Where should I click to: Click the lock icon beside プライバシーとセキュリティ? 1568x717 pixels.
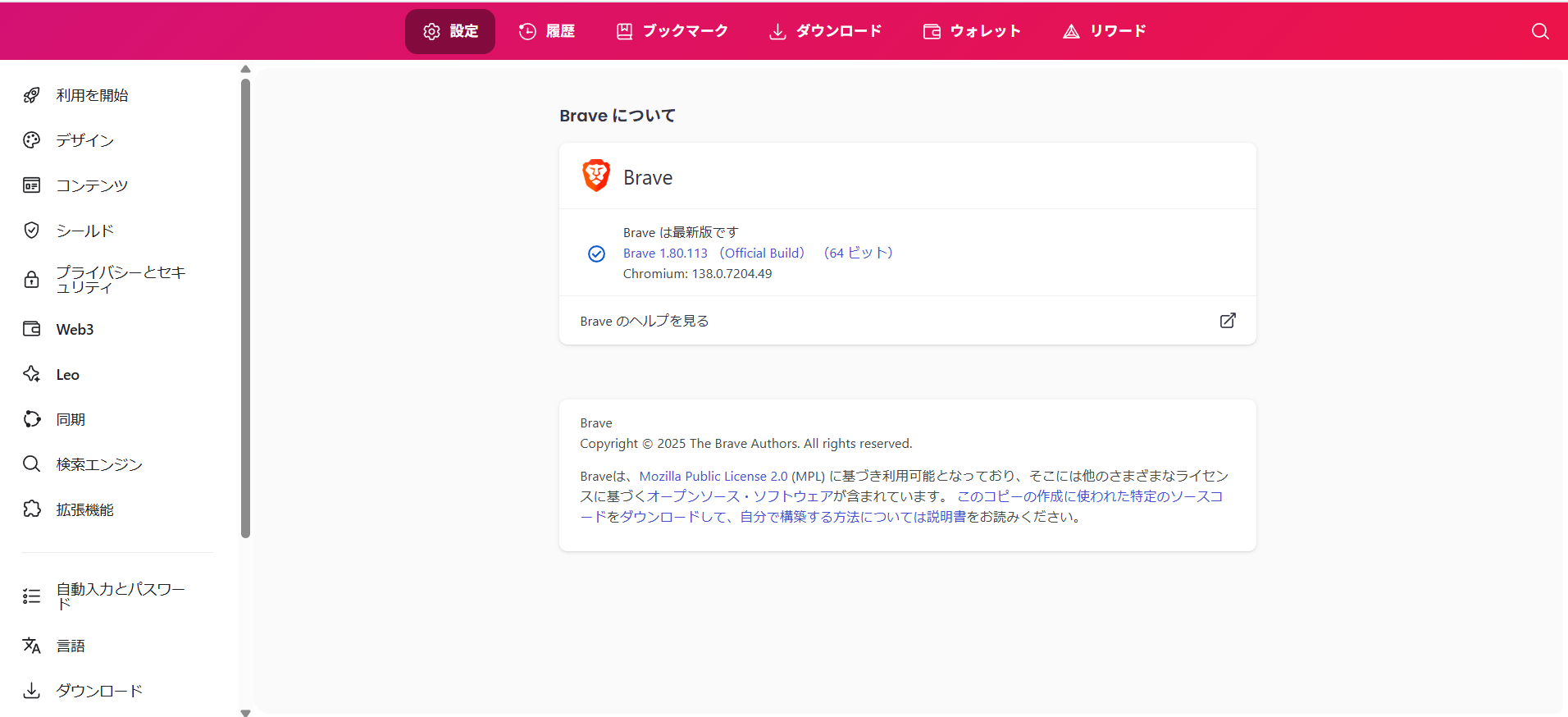point(31,280)
